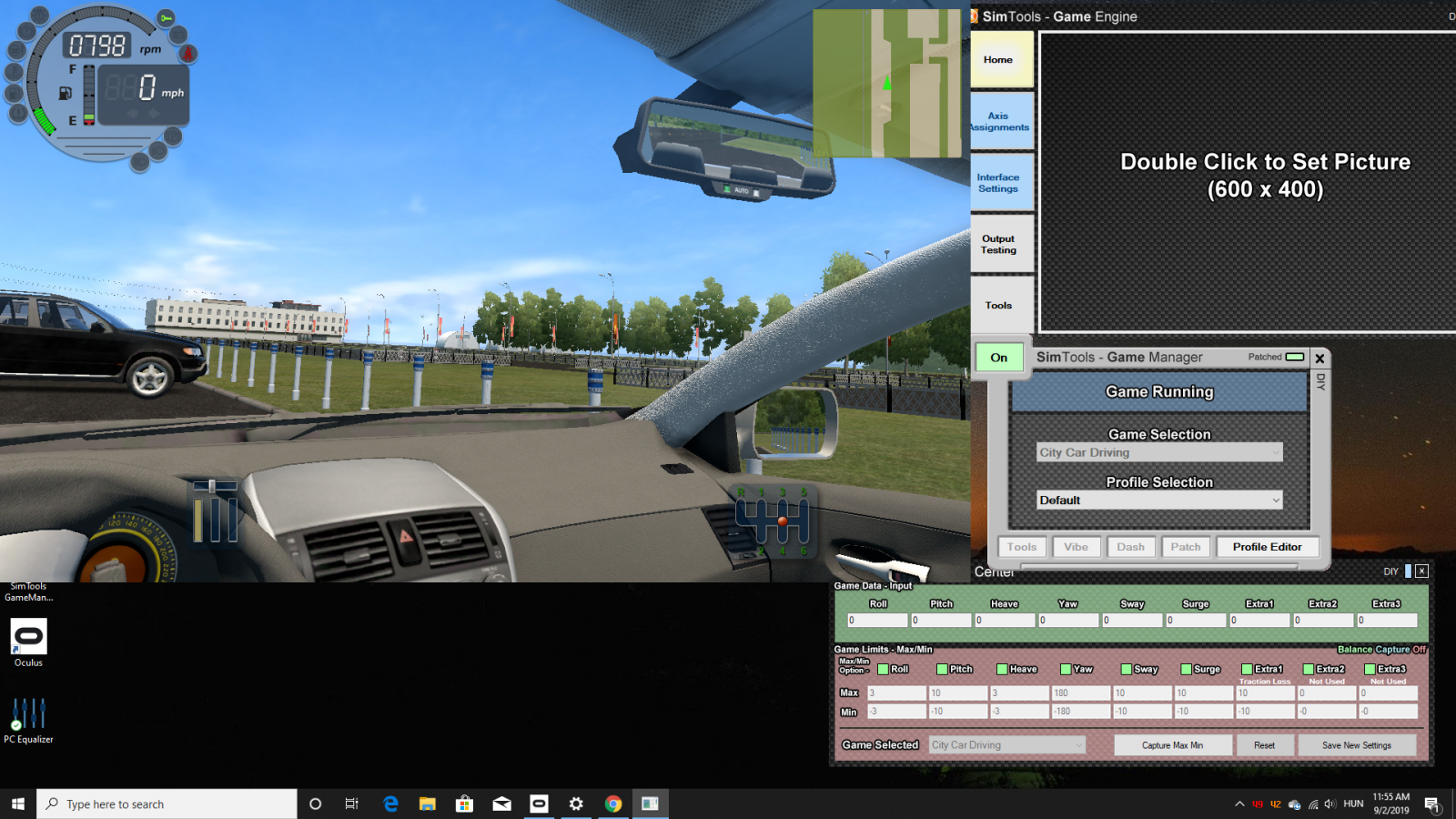Enable the Heave Max/Min option checkbox
1456x819 pixels.
pyautogui.click(x=1002, y=669)
